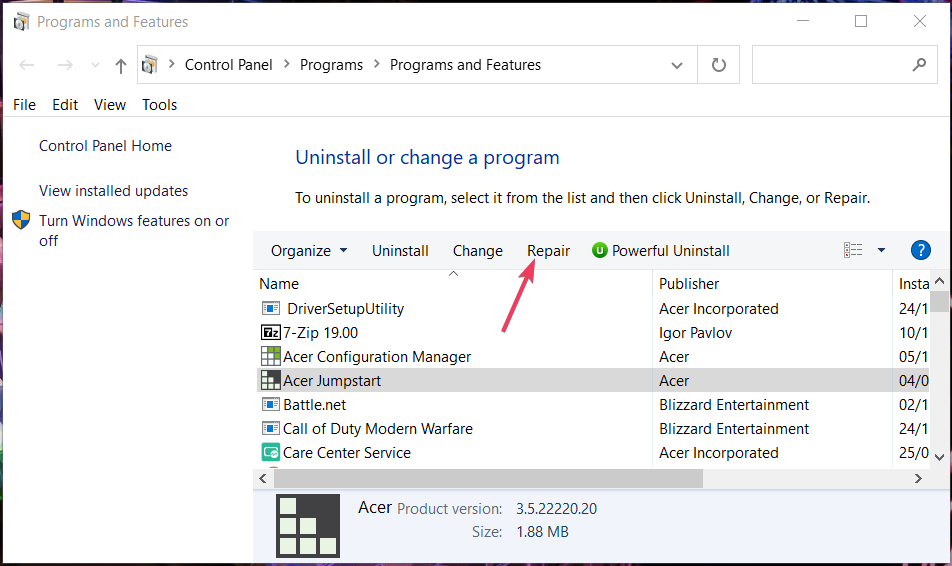Click the Windows shield icon in sidebar
952x566 pixels.
21,220
